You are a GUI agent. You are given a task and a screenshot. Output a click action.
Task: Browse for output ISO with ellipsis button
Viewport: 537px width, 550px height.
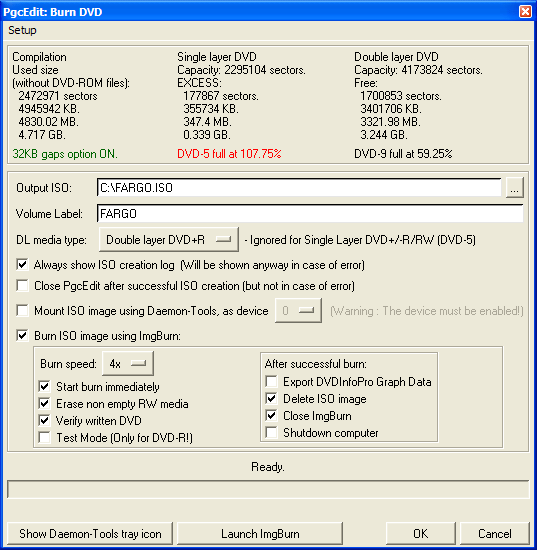click(x=514, y=188)
